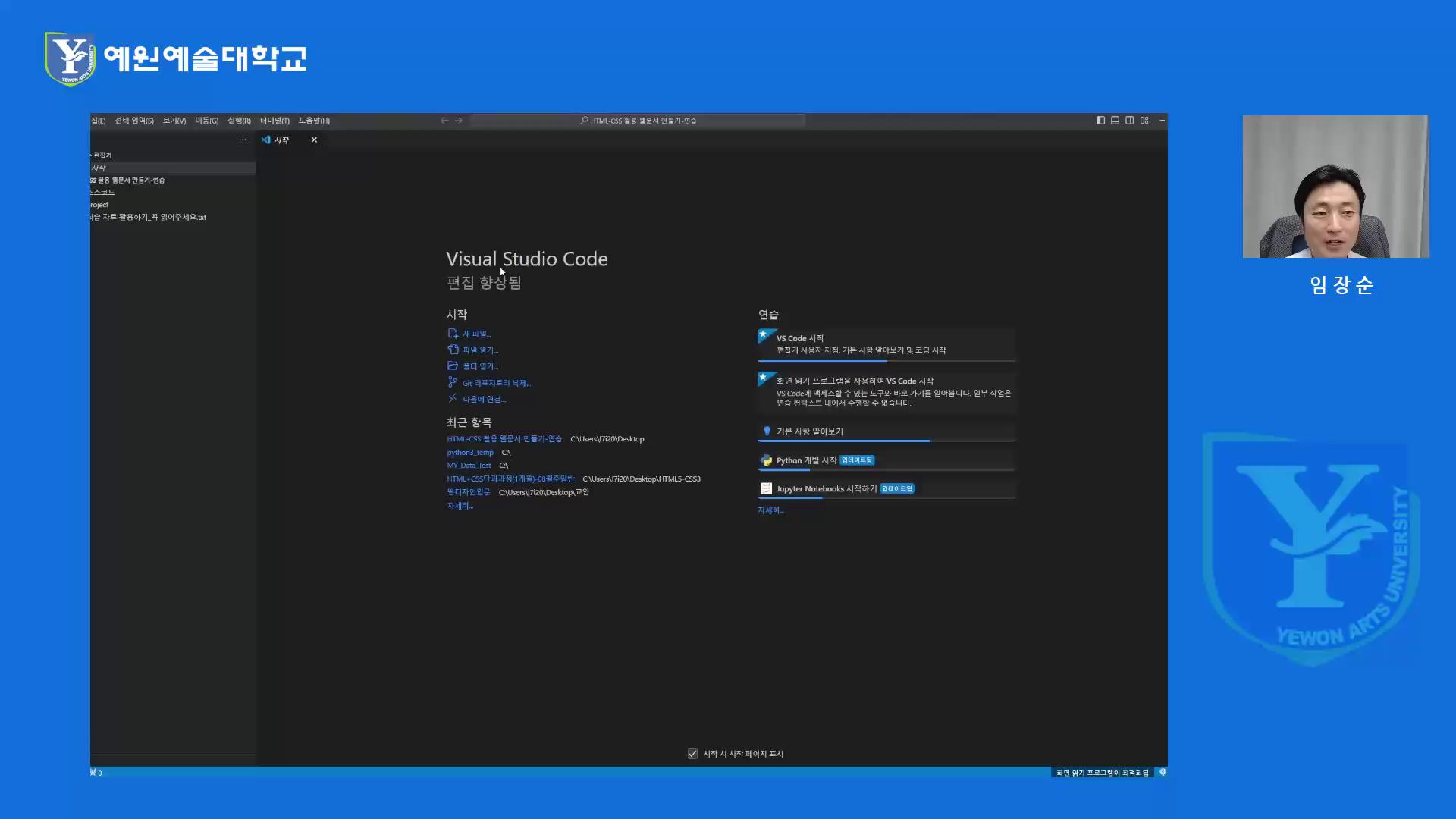This screenshot has width=1456, height=819.
Task: Click the New File icon under 시작
Action: coord(453,334)
